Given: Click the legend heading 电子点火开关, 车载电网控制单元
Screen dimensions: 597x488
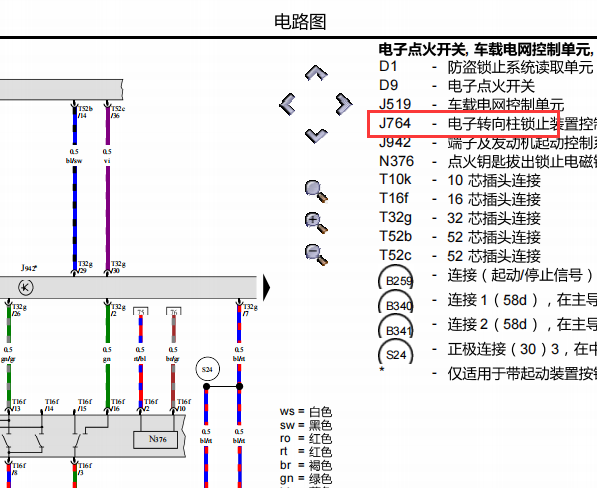Looking at the screenshot, I should [x=486, y=49].
